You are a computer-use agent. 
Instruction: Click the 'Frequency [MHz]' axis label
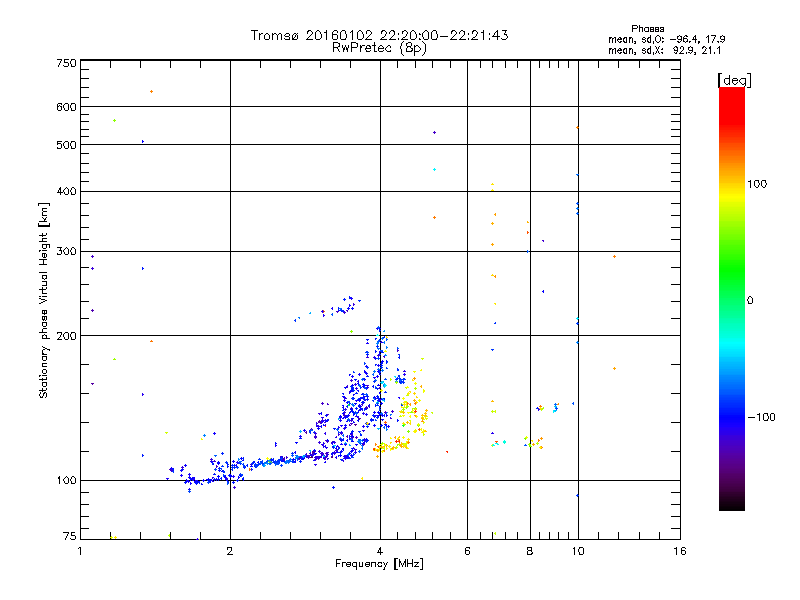(379, 564)
